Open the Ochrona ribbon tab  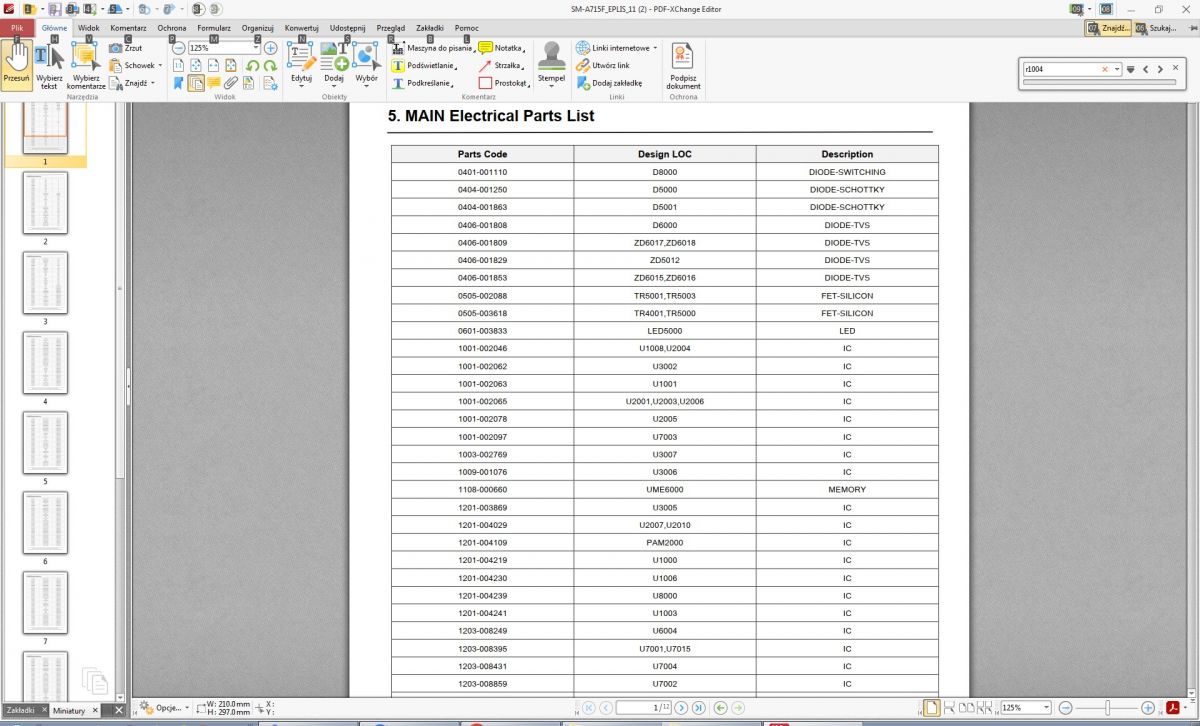tap(171, 28)
